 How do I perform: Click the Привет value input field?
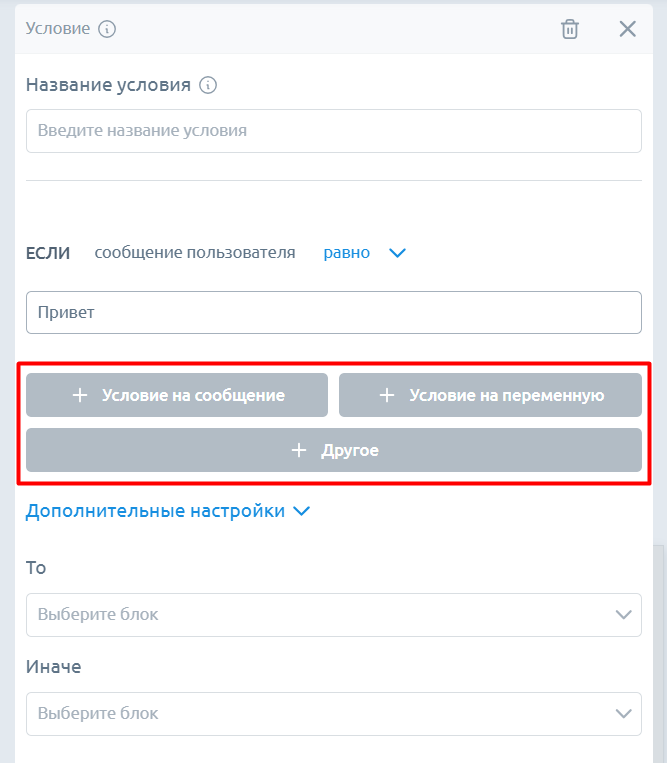333,313
